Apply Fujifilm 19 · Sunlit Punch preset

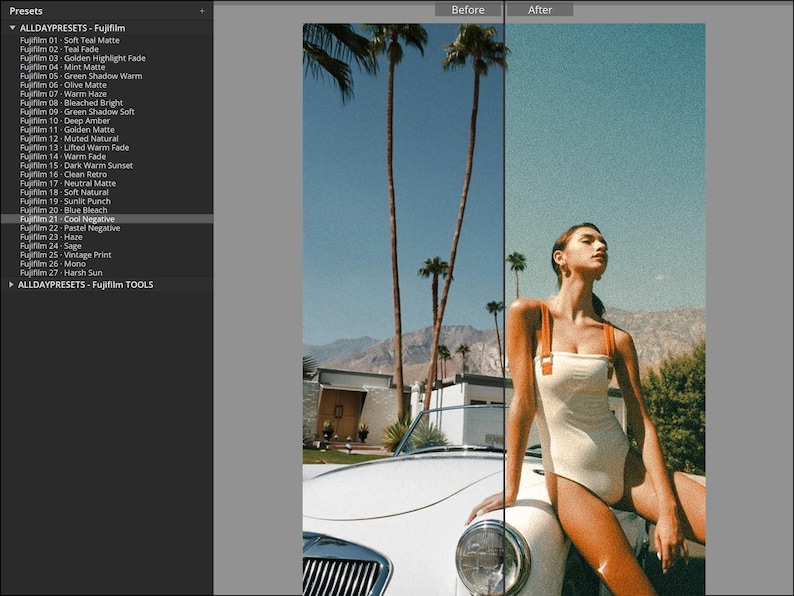click(x=65, y=201)
